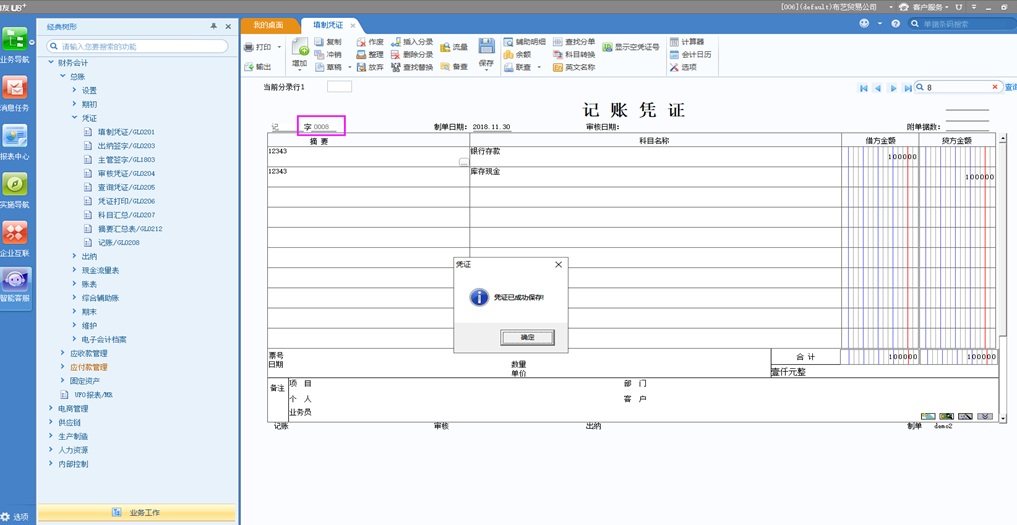Click the 保存 save floppy icon
This screenshot has width=1017, height=525.
pyautogui.click(x=486, y=46)
